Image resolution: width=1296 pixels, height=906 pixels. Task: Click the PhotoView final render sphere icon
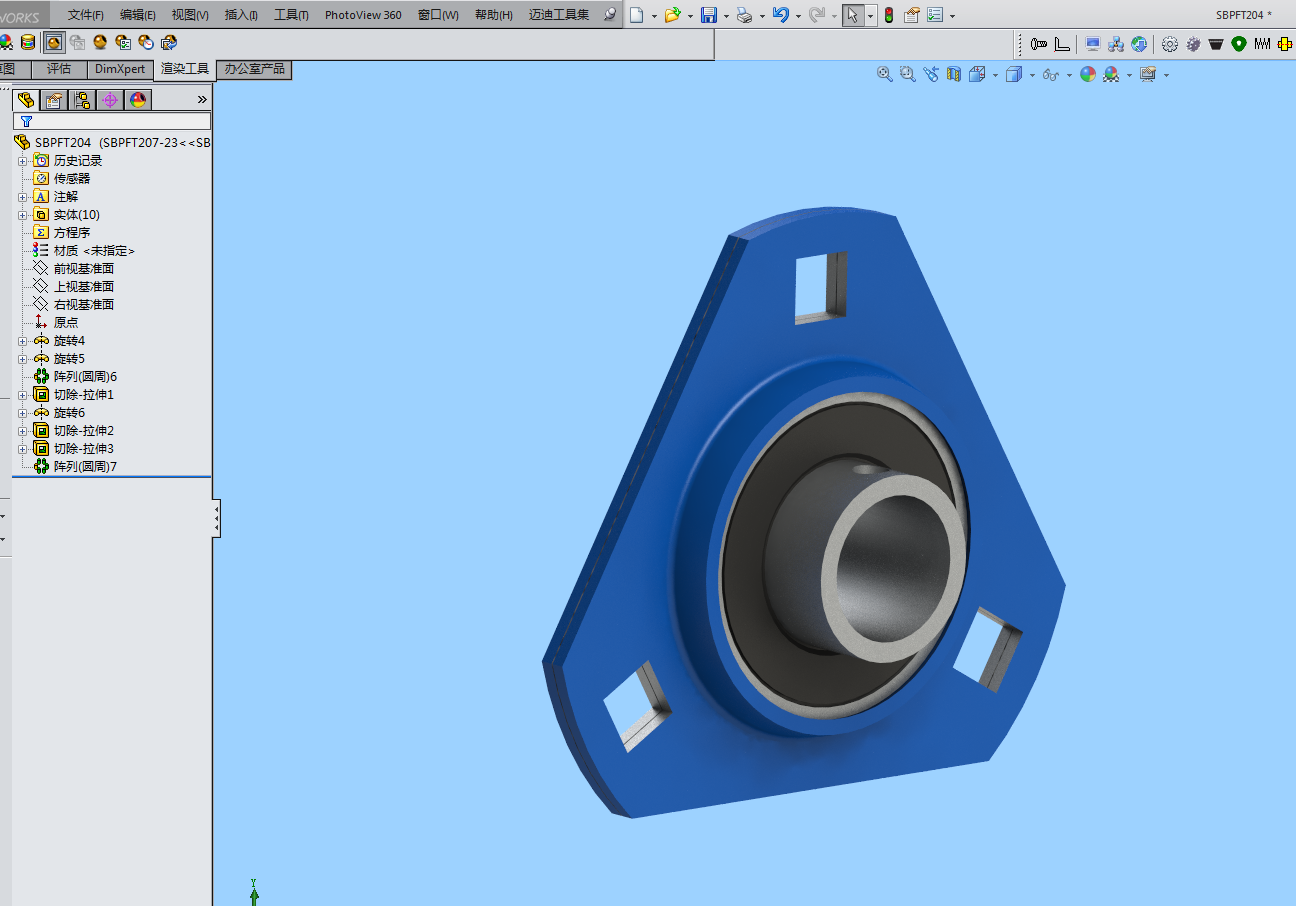100,42
